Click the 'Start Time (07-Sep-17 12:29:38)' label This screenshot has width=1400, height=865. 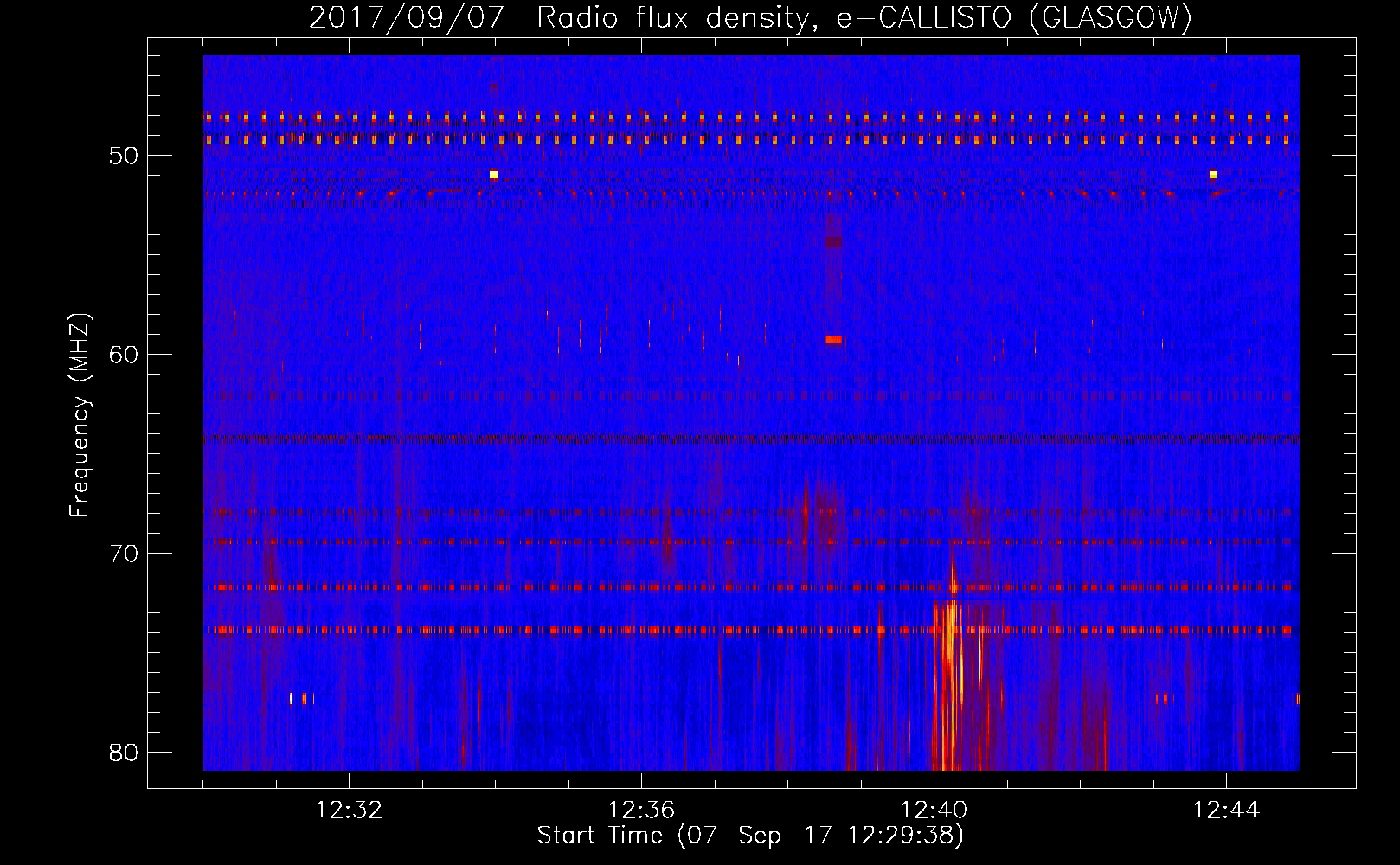pyautogui.click(x=750, y=836)
